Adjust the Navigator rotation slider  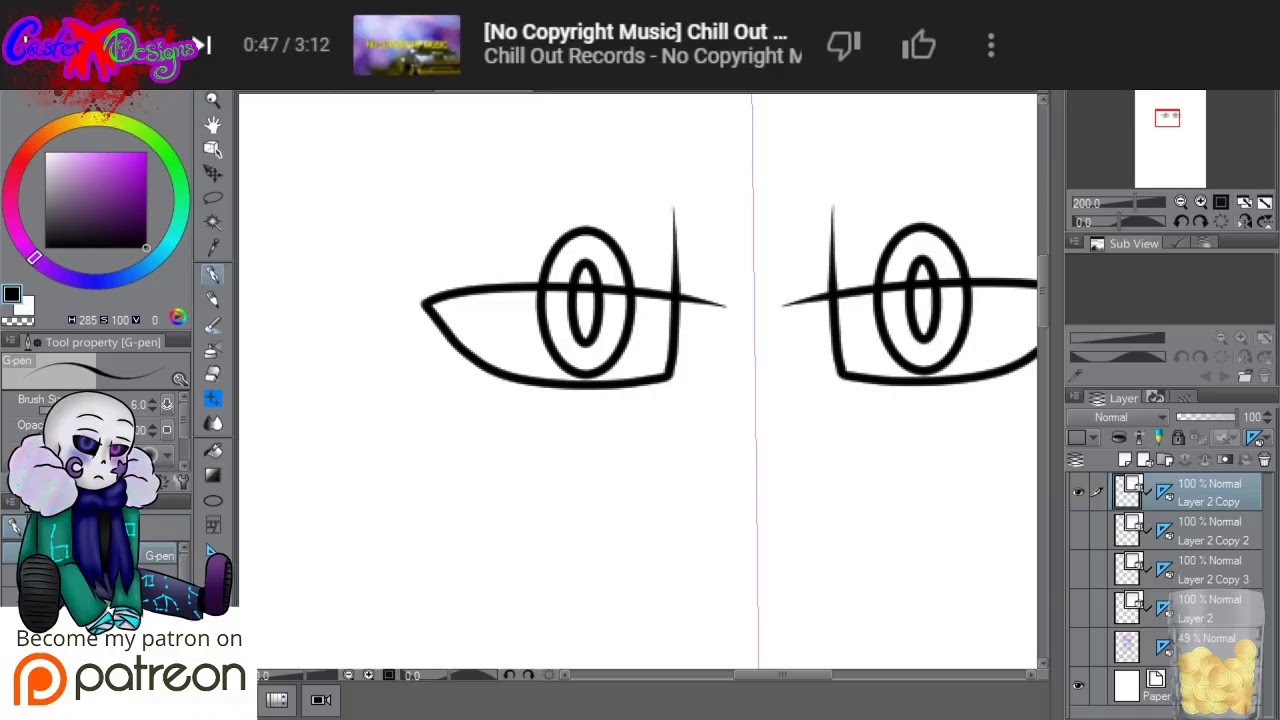coord(1118,222)
